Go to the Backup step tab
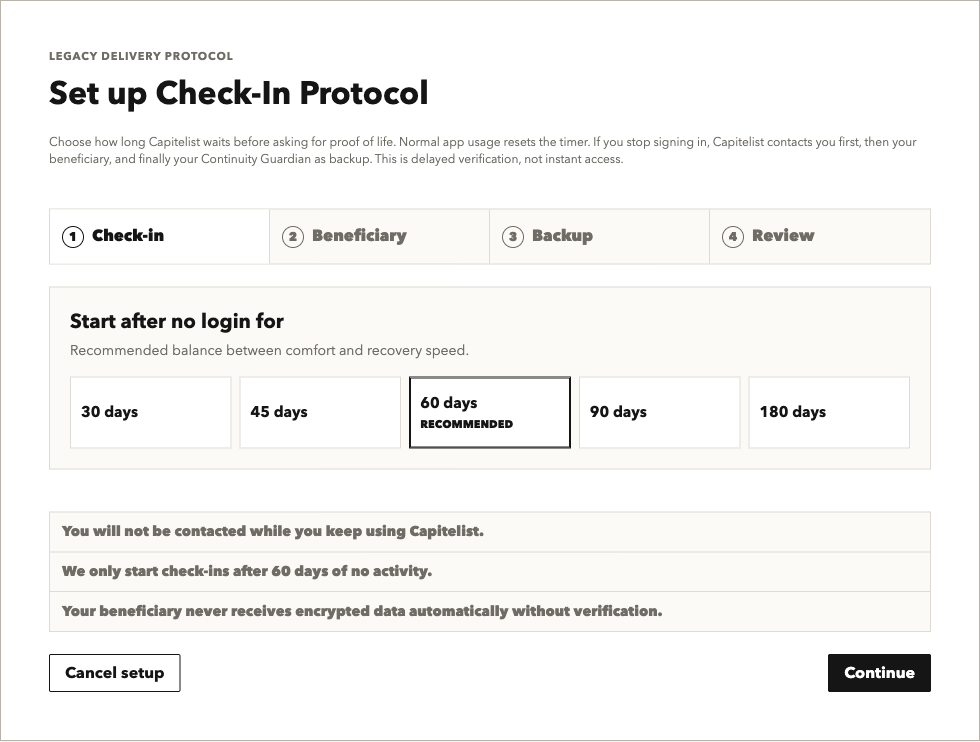 599,236
